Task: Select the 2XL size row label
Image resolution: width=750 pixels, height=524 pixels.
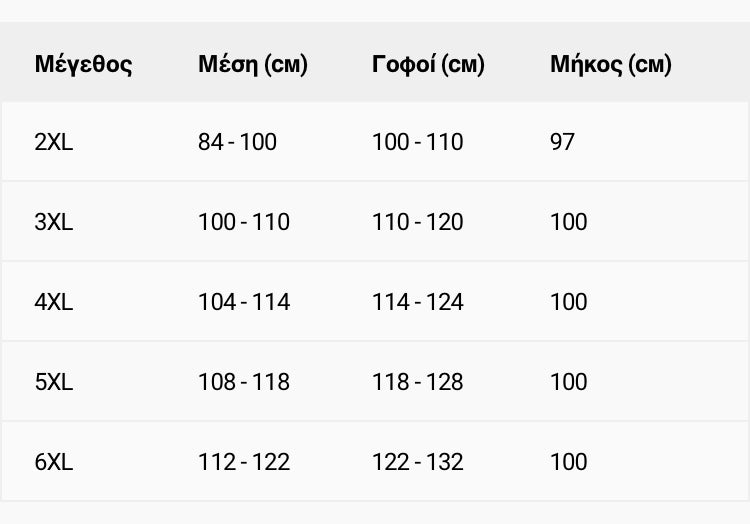Action: pos(54,142)
